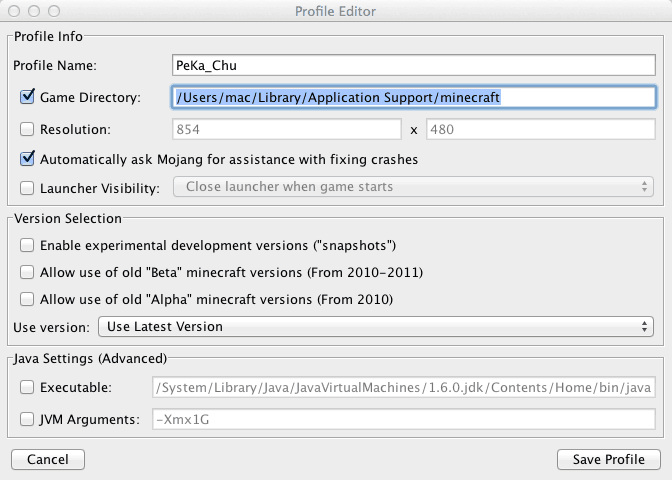Image resolution: width=672 pixels, height=480 pixels.
Task: Allow old Beta minecraft versions
Action: 27,272
